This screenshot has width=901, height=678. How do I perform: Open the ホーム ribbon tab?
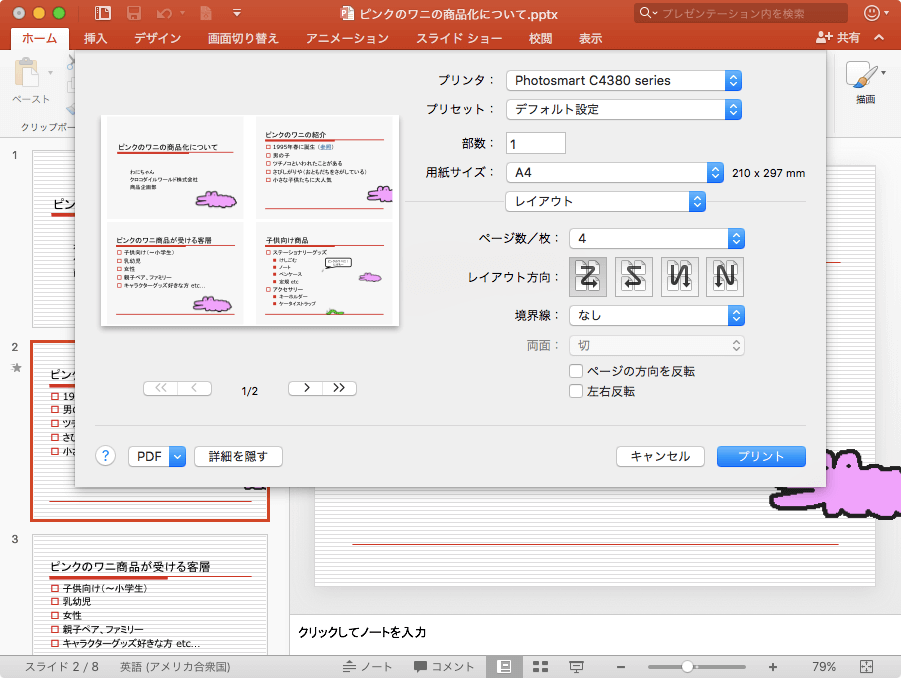(x=40, y=38)
